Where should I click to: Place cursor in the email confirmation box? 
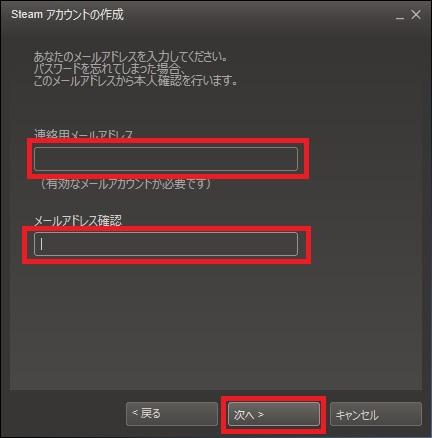[x=166, y=244]
